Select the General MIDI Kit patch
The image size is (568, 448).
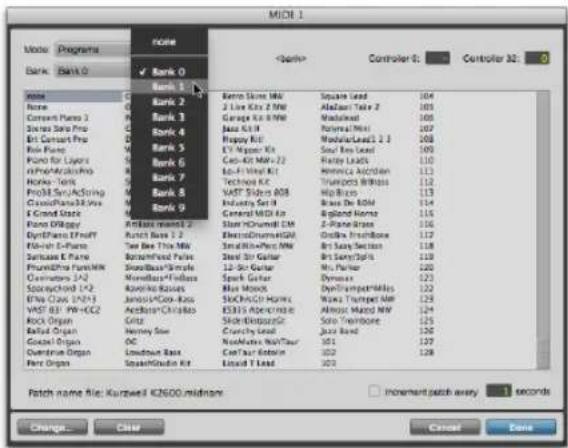[x=254, y=213]
